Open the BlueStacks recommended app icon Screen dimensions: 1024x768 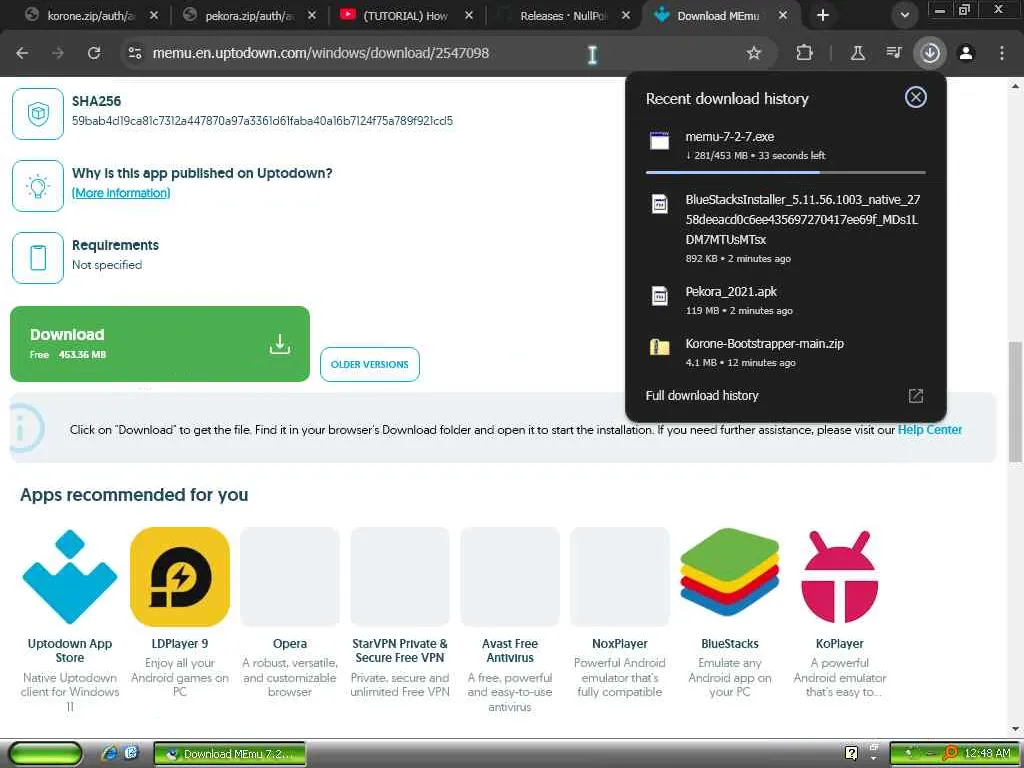729,573
